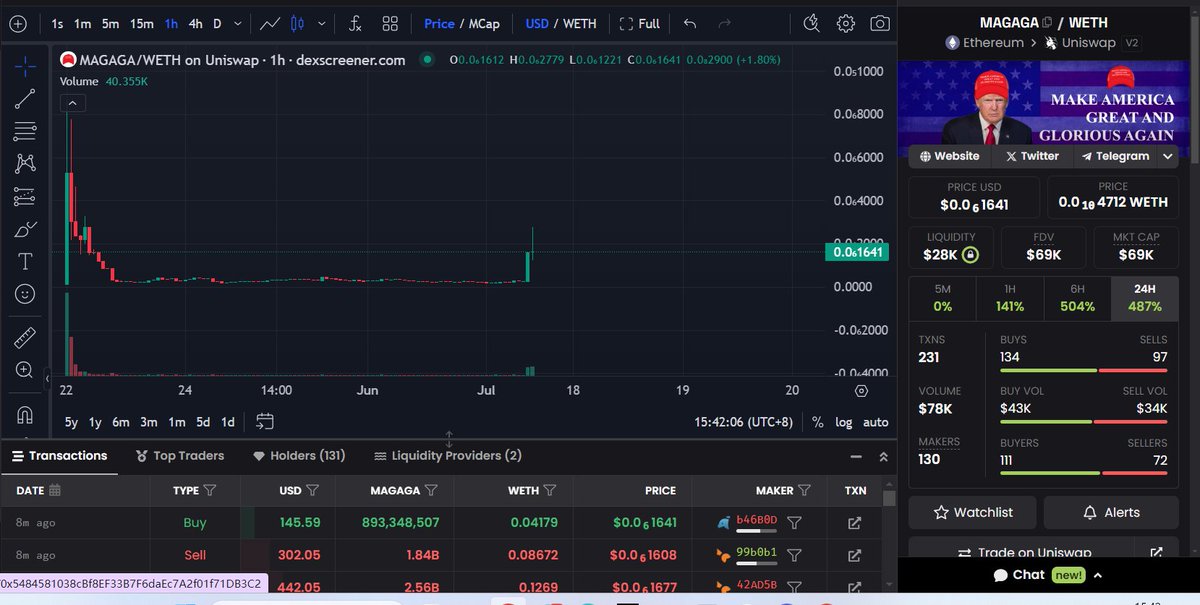Screen dimensions: 1200x605
Task: Toggle the percent scale
Action: click(x=818, y=422)
